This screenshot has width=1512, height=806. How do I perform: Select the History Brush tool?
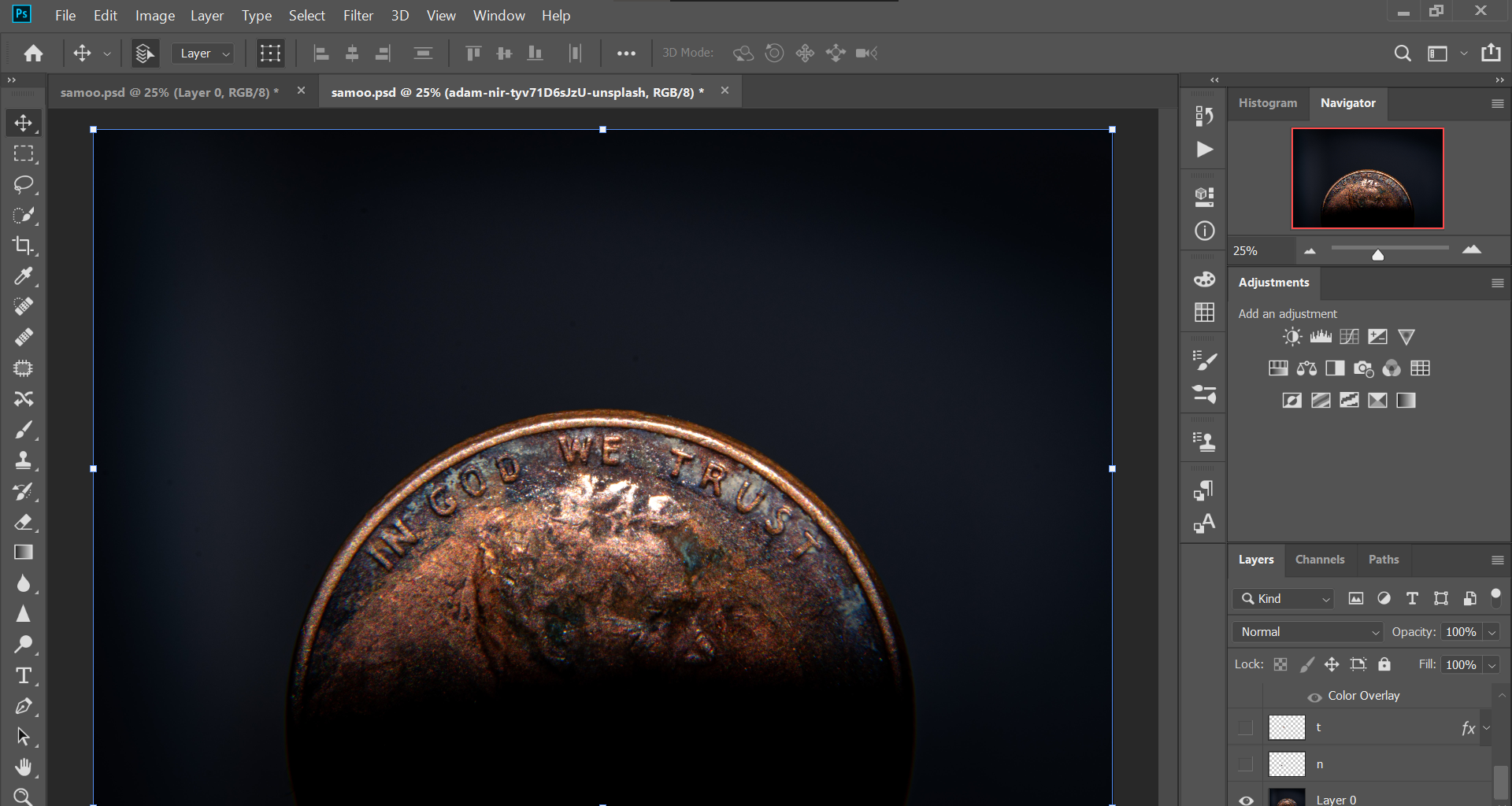click(23, 491)
